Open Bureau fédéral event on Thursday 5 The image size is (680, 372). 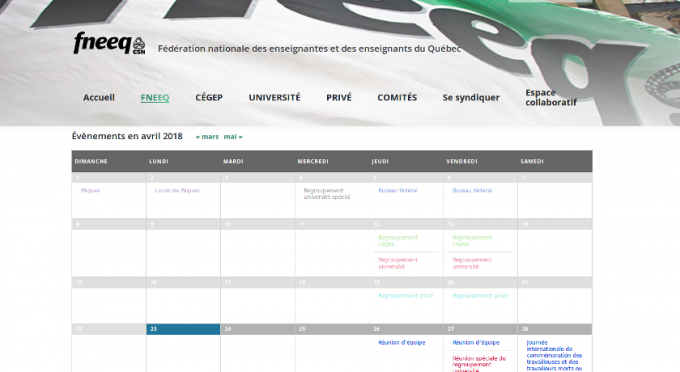(398, 190)
